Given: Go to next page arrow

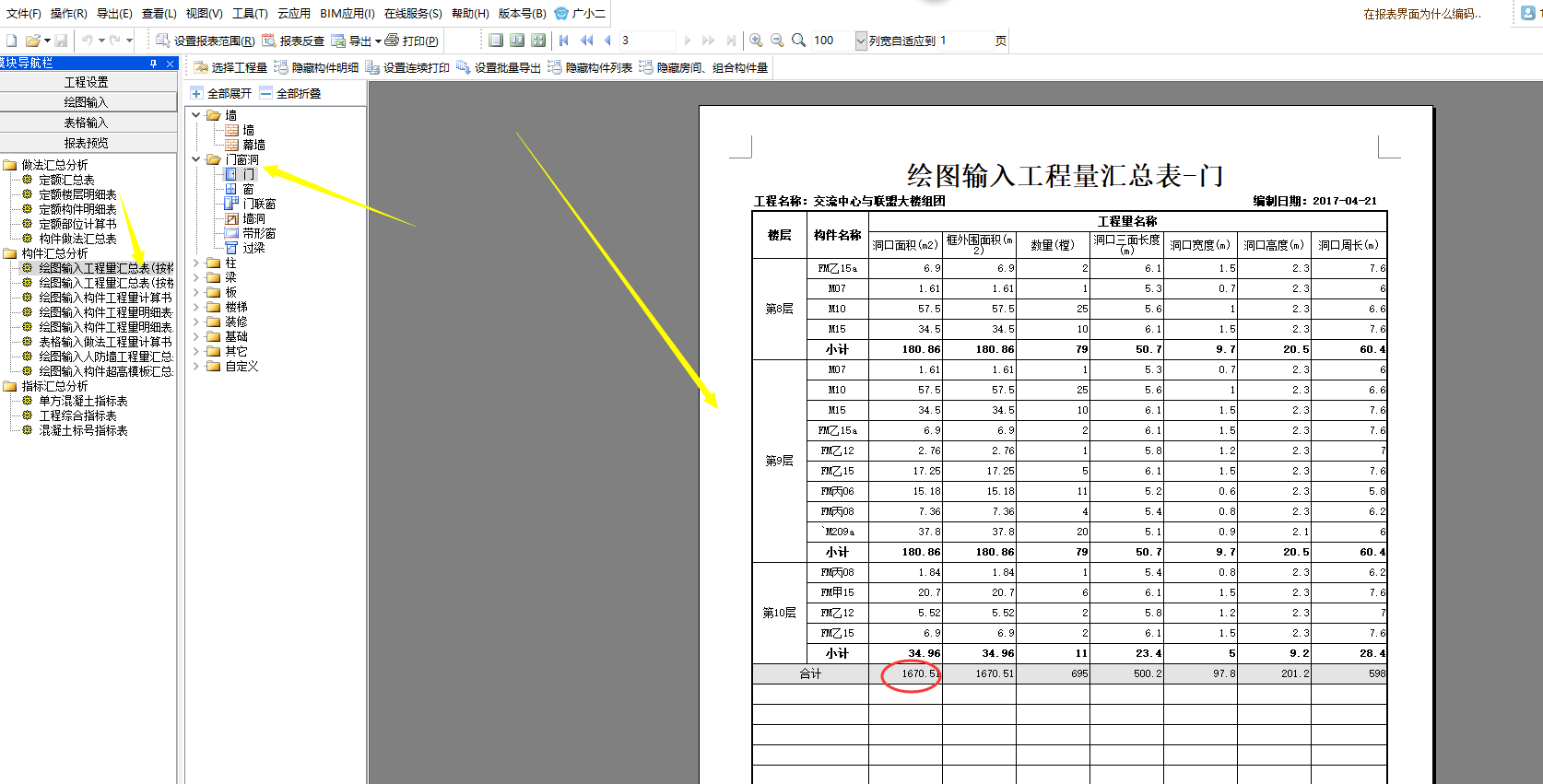Looking at the screenshot, I should tap(688, 41).
